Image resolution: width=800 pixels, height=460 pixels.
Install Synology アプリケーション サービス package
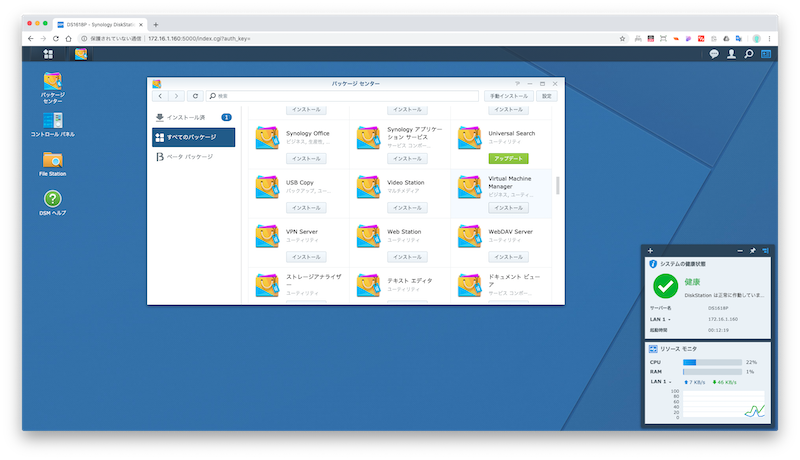click(407, 159)
